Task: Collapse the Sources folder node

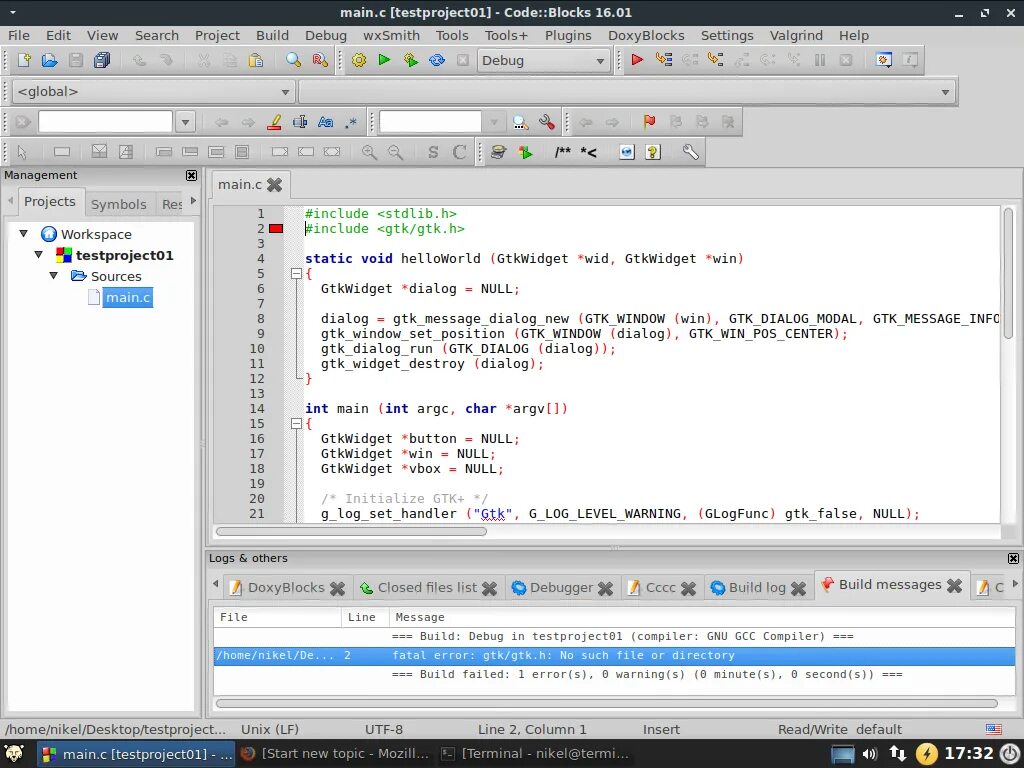Action: (x=54, y=276)
